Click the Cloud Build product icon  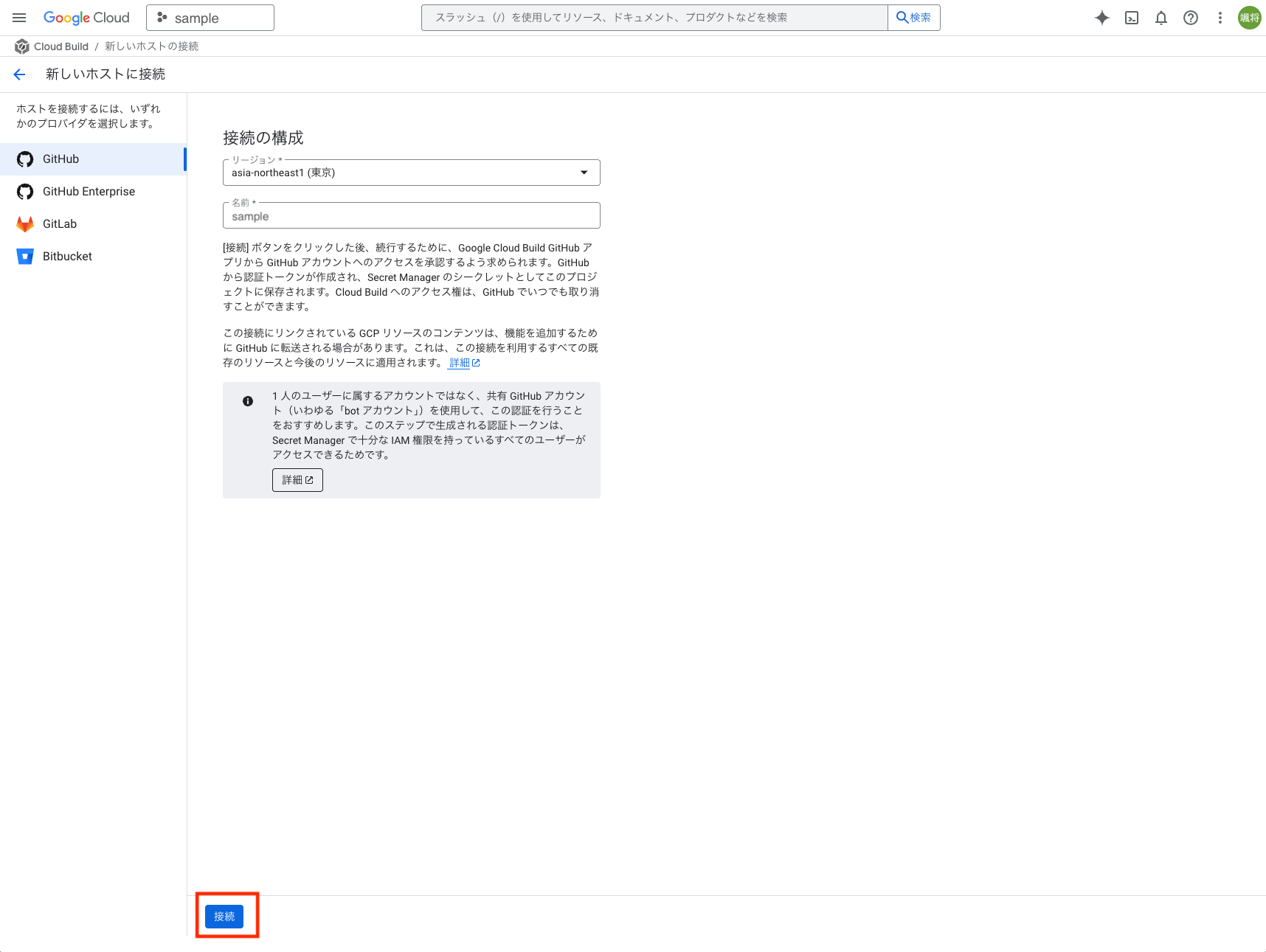pyautogui.click(x=22, y=46)
